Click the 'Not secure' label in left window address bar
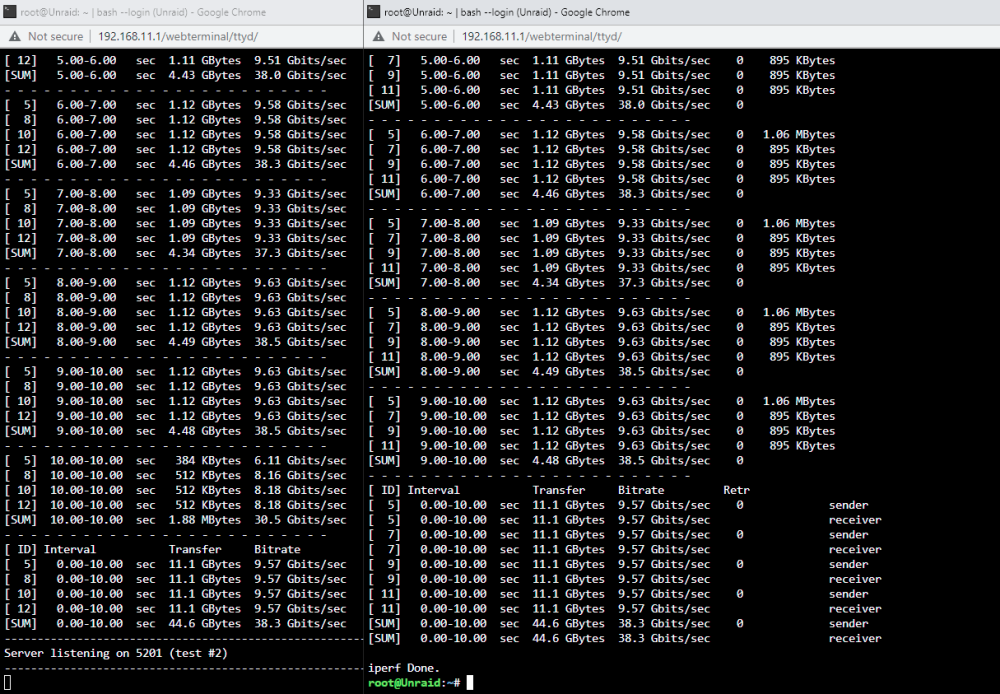This screenshot has width=1000, height=694. pyautogui.click(x=55, y=36)
